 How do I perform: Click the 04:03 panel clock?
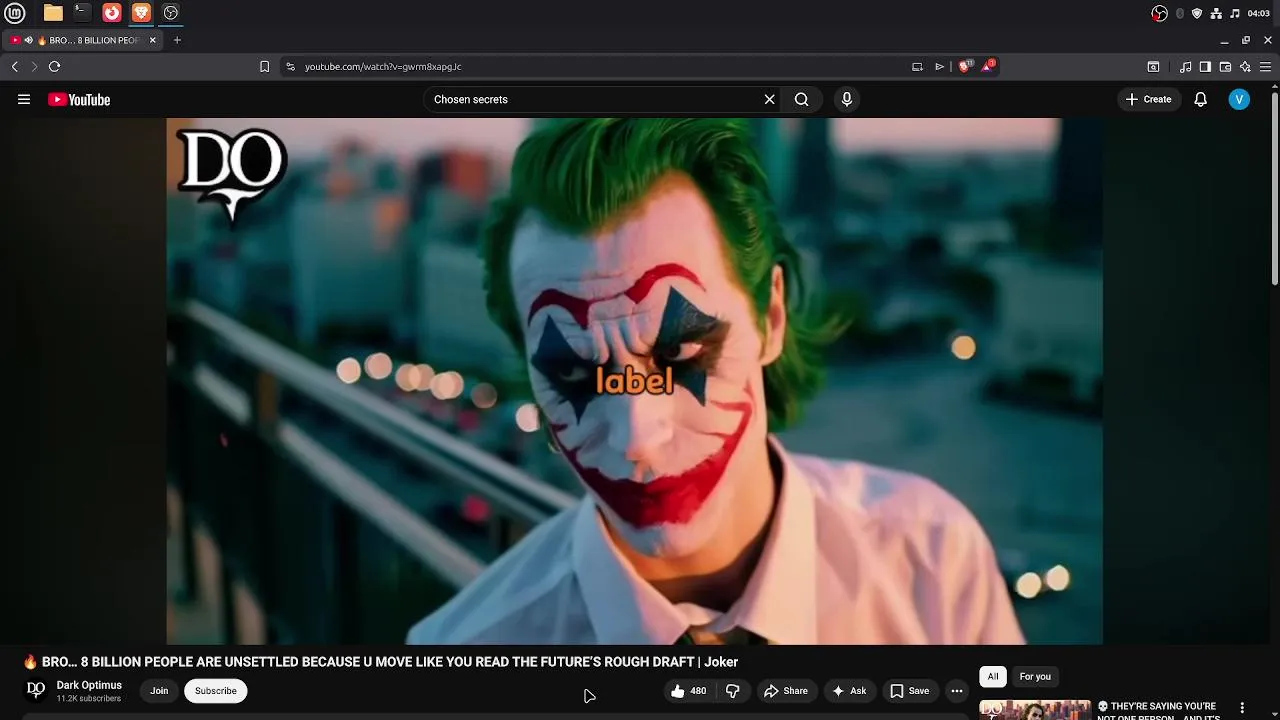click(x=1258, y=13)
